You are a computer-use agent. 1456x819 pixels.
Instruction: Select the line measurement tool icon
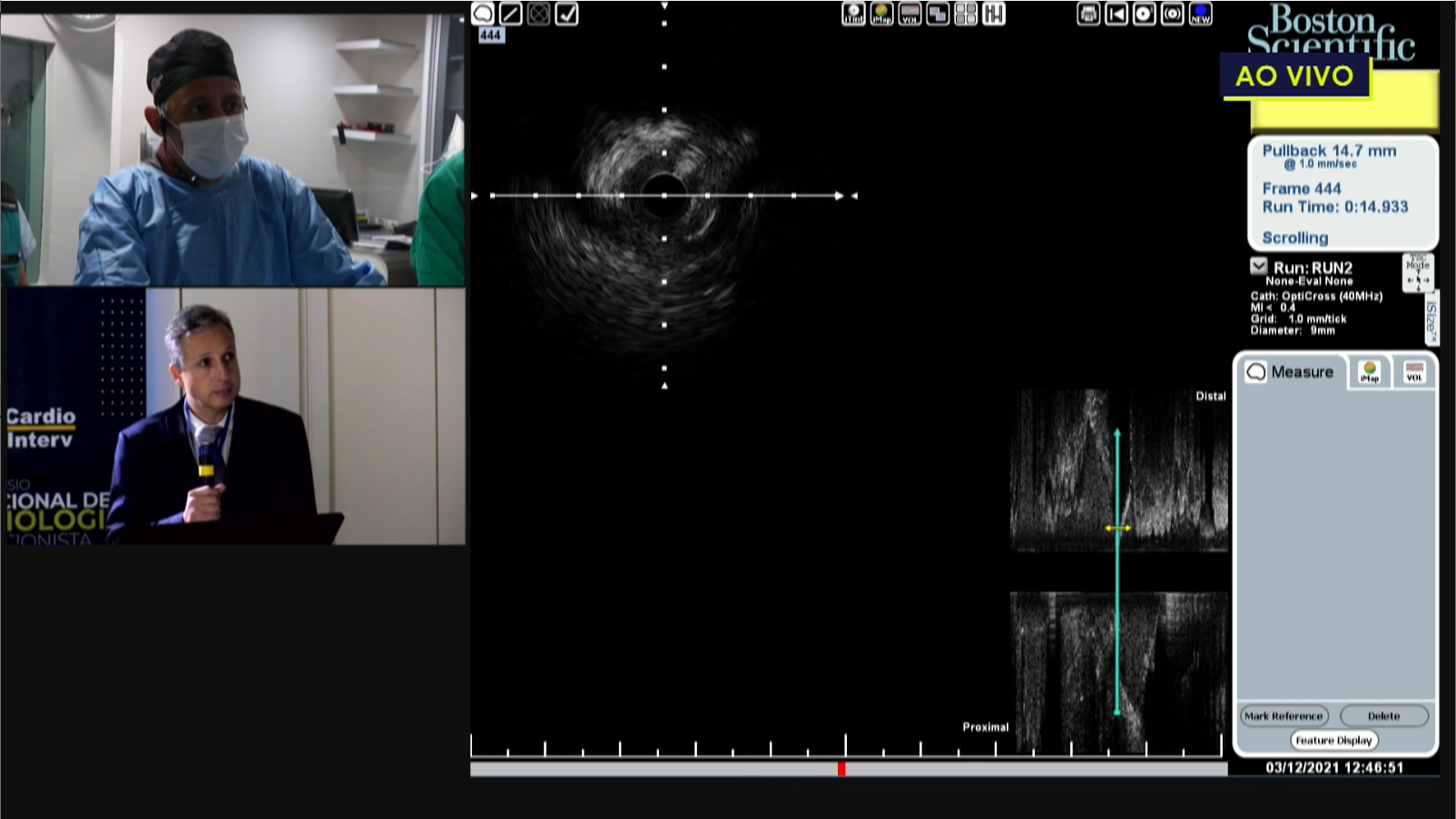point(511,14)
